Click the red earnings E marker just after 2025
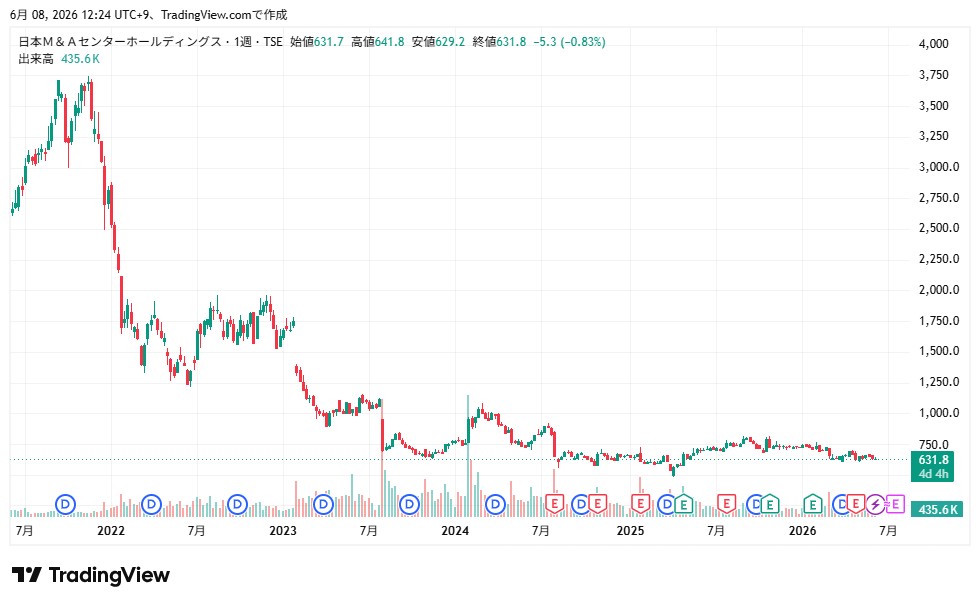 click(x=640, y=504)
